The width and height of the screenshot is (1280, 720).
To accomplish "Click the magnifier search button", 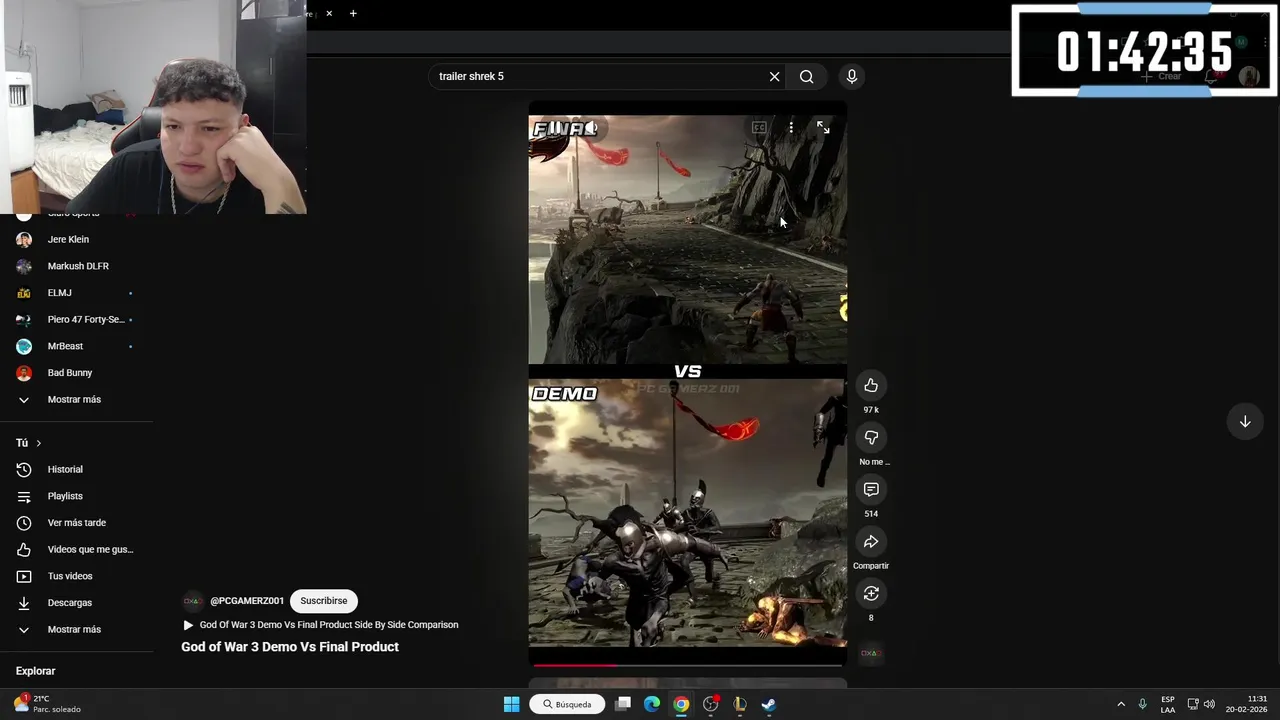I will pos(806,77).
